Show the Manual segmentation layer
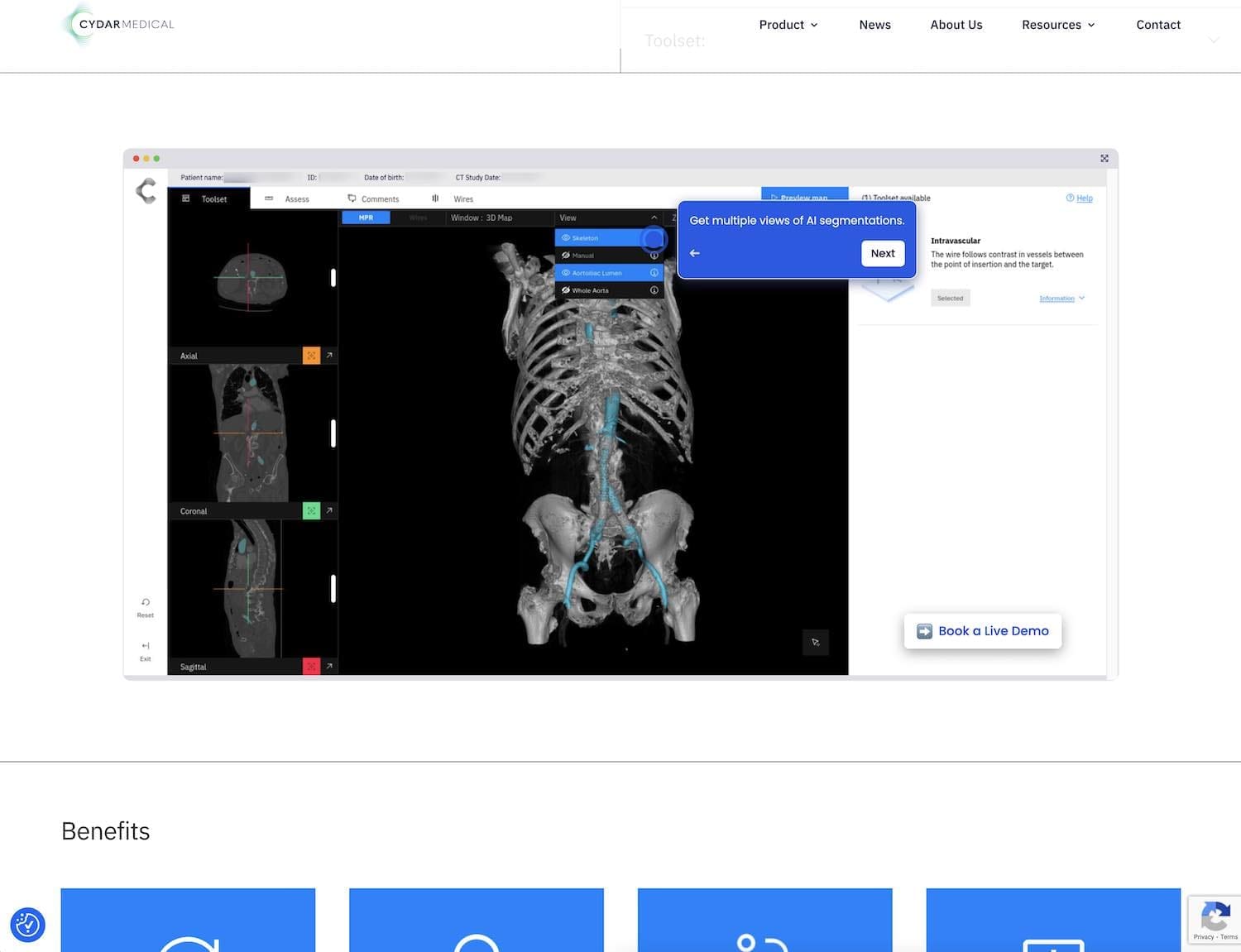 [566, 256]
